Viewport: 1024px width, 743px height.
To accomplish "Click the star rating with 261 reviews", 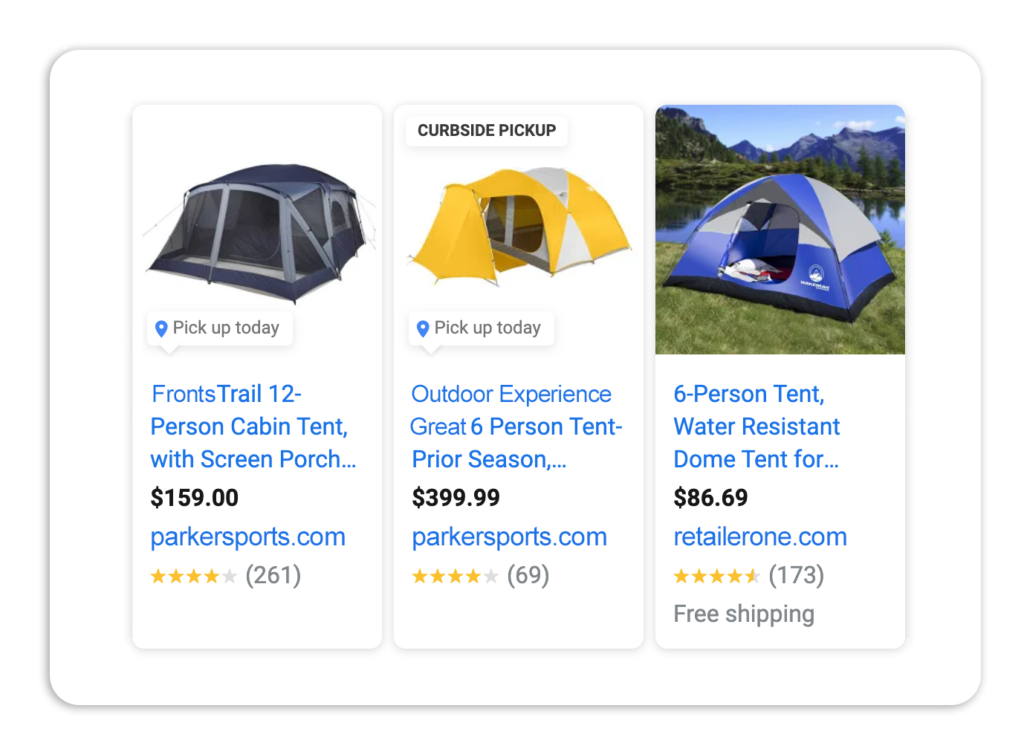I will click(x=193, y=576).
